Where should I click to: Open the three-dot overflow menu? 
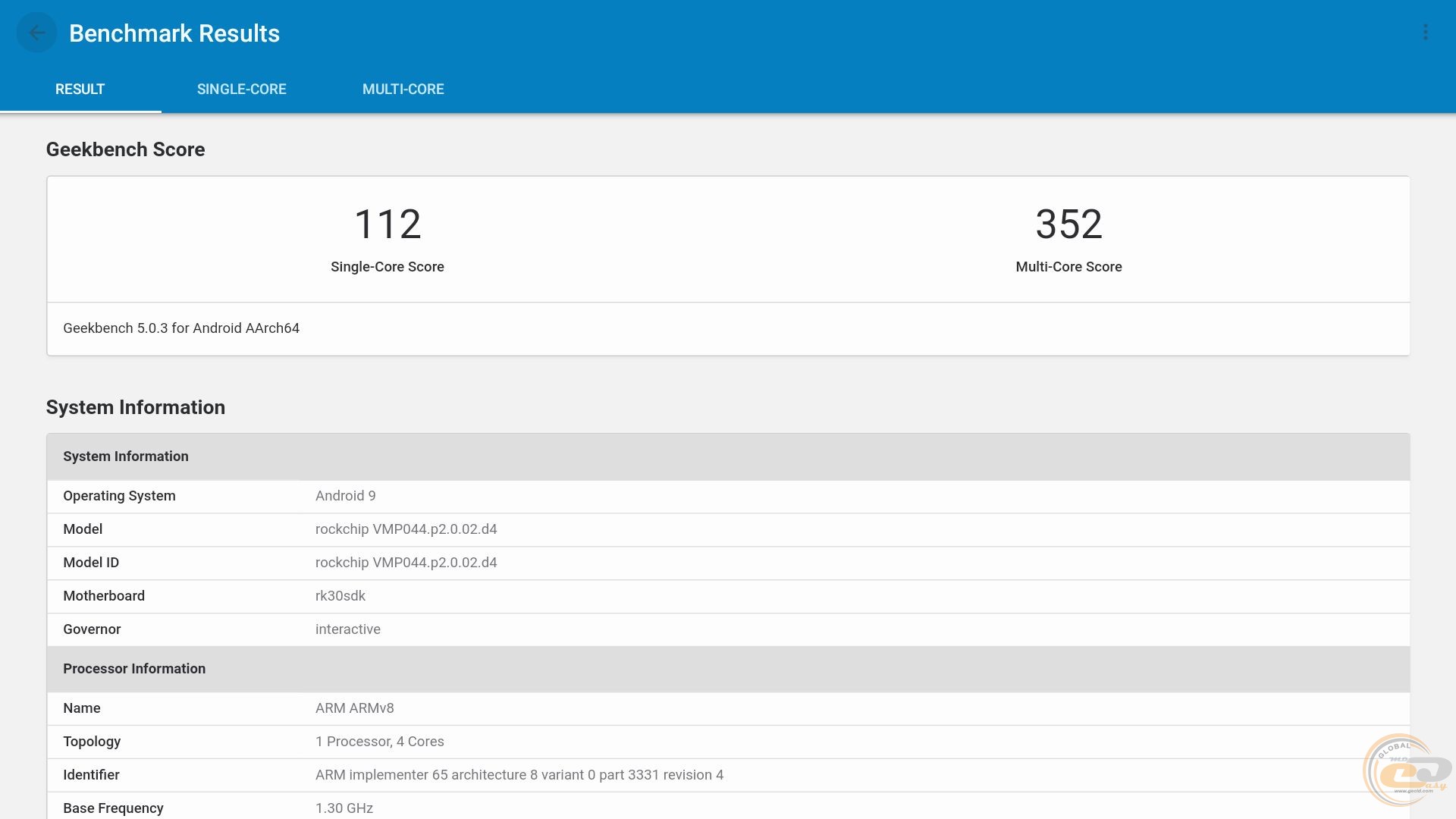[1425, 33]
